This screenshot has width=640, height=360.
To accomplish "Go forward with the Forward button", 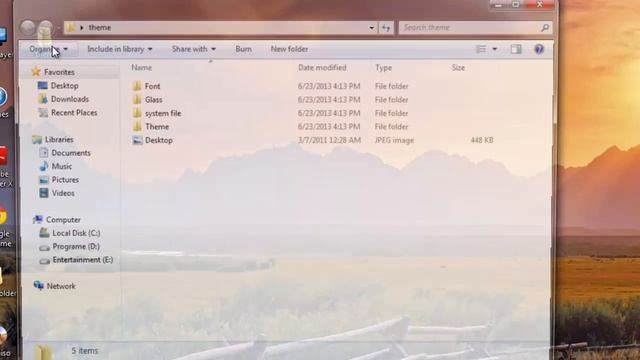I will 45,28.
